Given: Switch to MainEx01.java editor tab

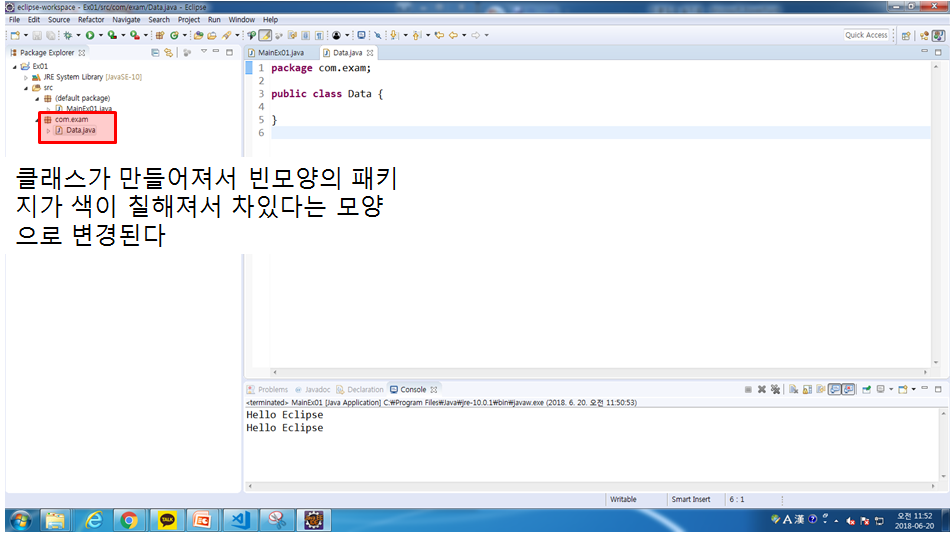Looking at the screenshot, I should (281, 53).
